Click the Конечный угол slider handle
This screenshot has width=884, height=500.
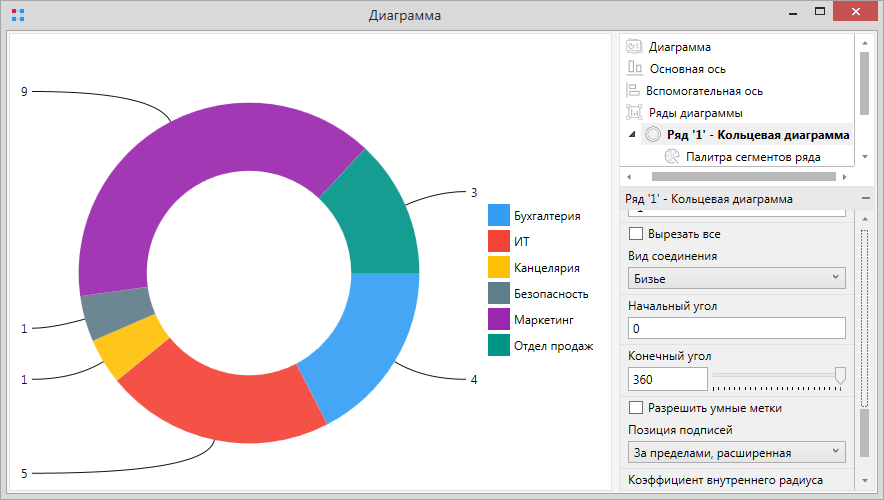click(x=840, y=376)
